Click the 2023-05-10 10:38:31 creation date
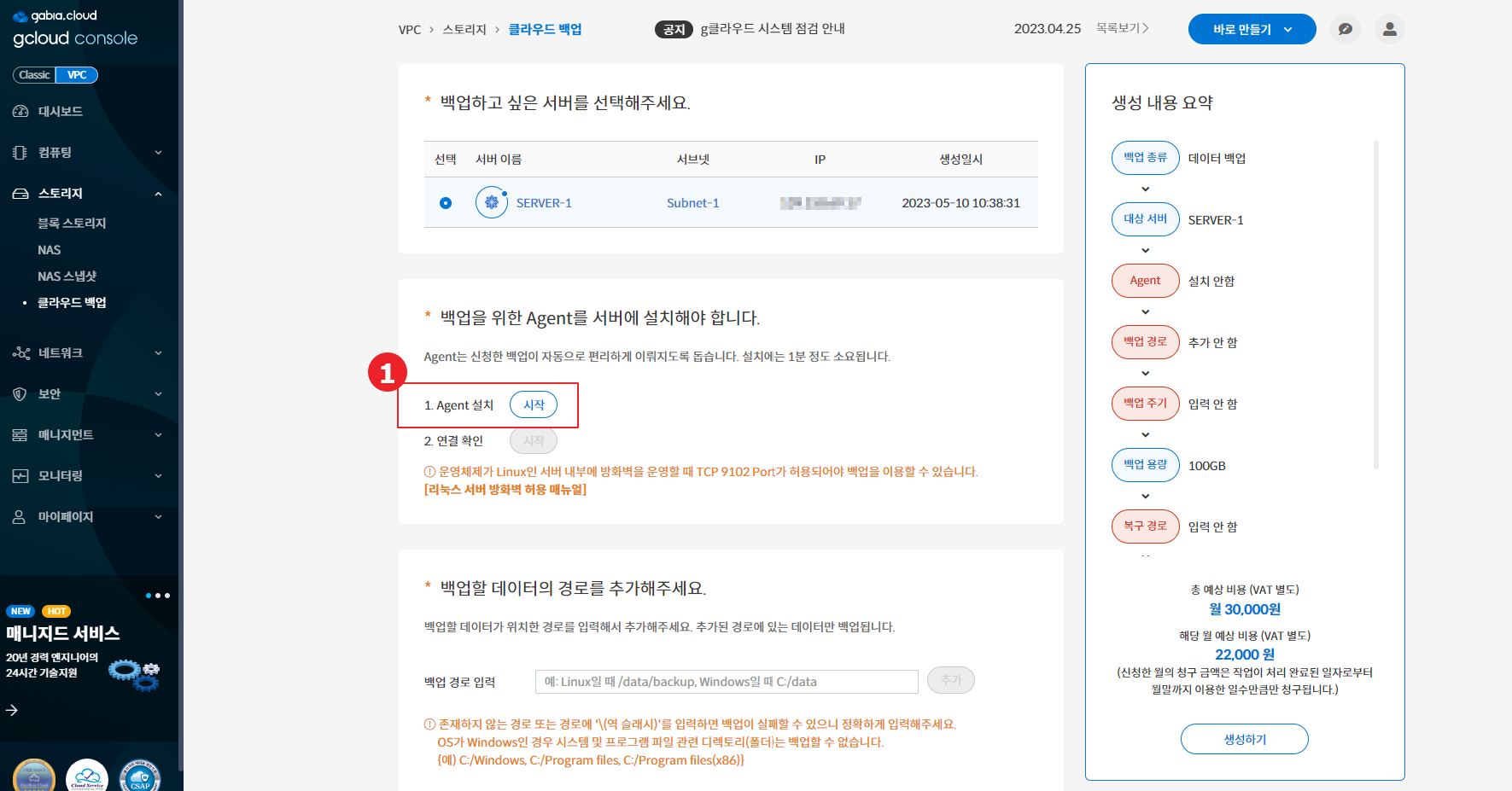Image resolution: width=1512 pixels, height=791 pixels. pyautogui.click(x=960, y=203)
